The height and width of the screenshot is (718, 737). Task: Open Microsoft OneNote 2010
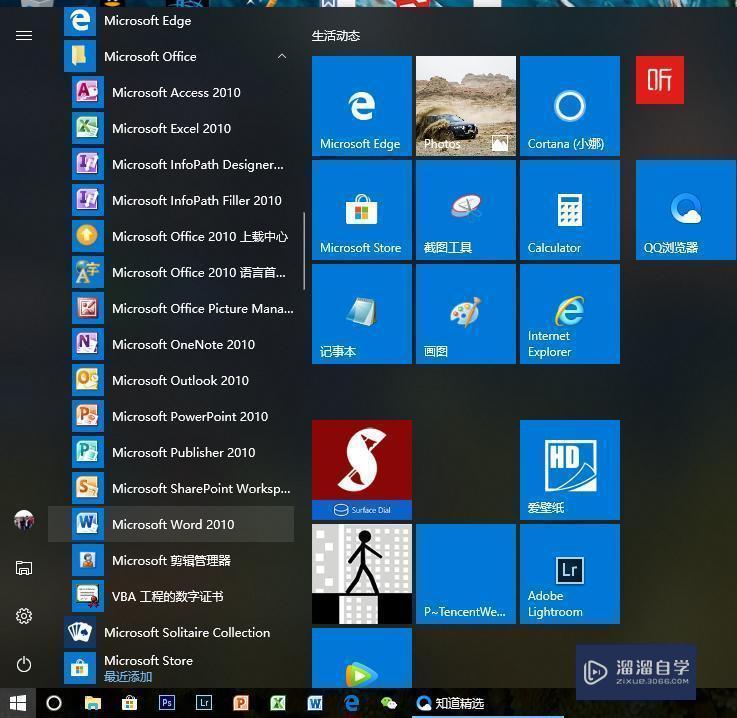(x=171, y=344)
